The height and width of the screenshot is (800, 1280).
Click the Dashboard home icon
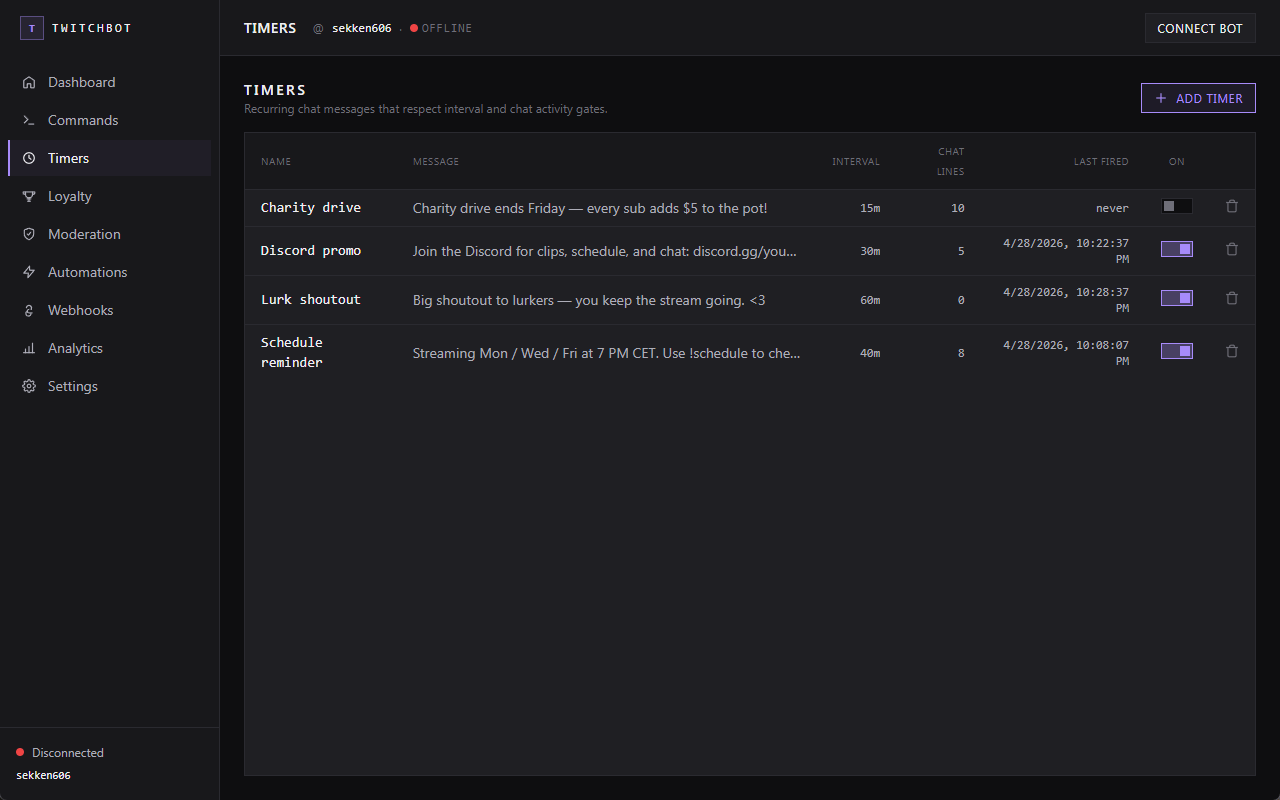point(29,82)
